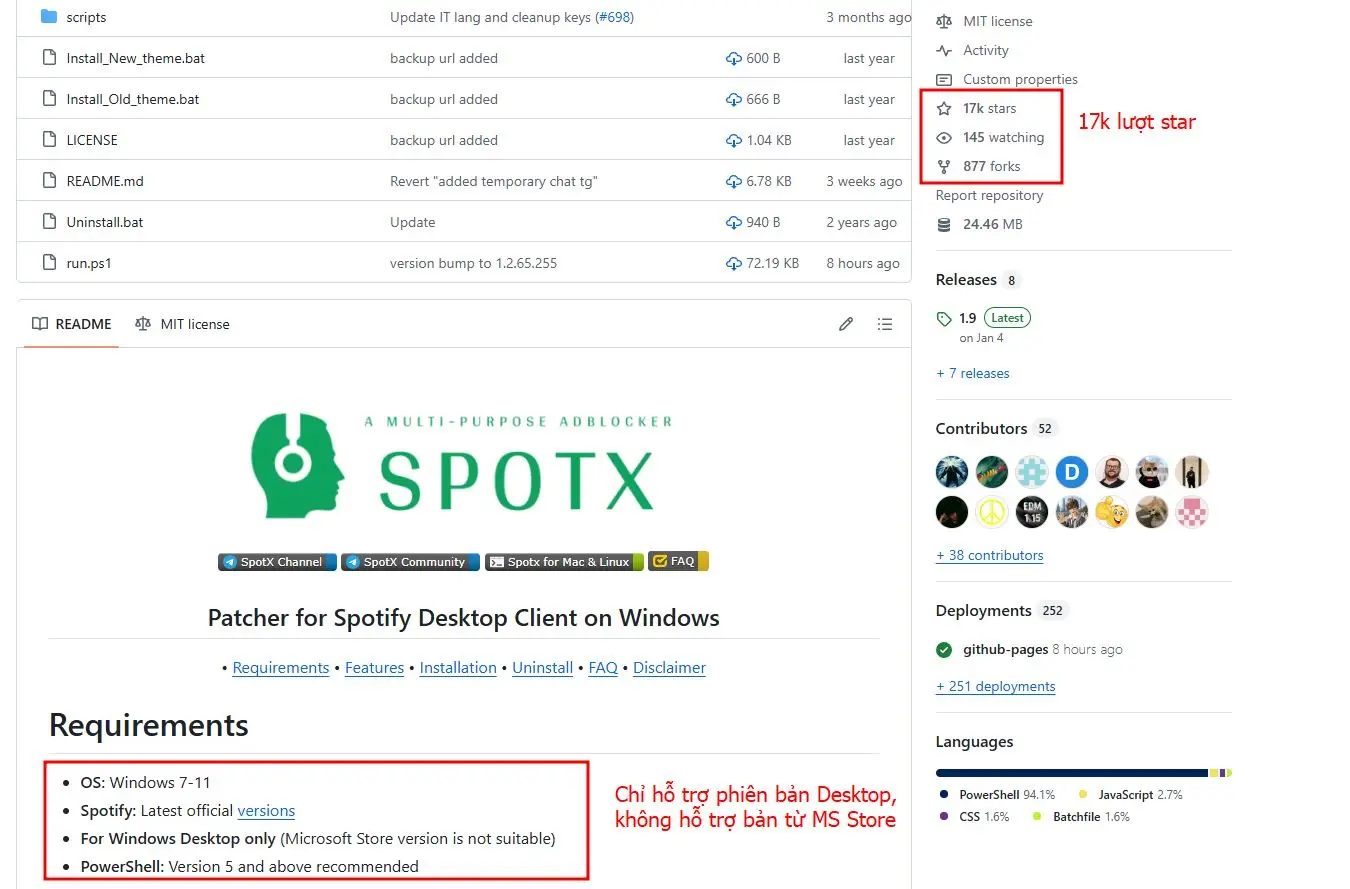Click the eye icon beside 145 watching
Screen dimensions: 1350x889
944,137
